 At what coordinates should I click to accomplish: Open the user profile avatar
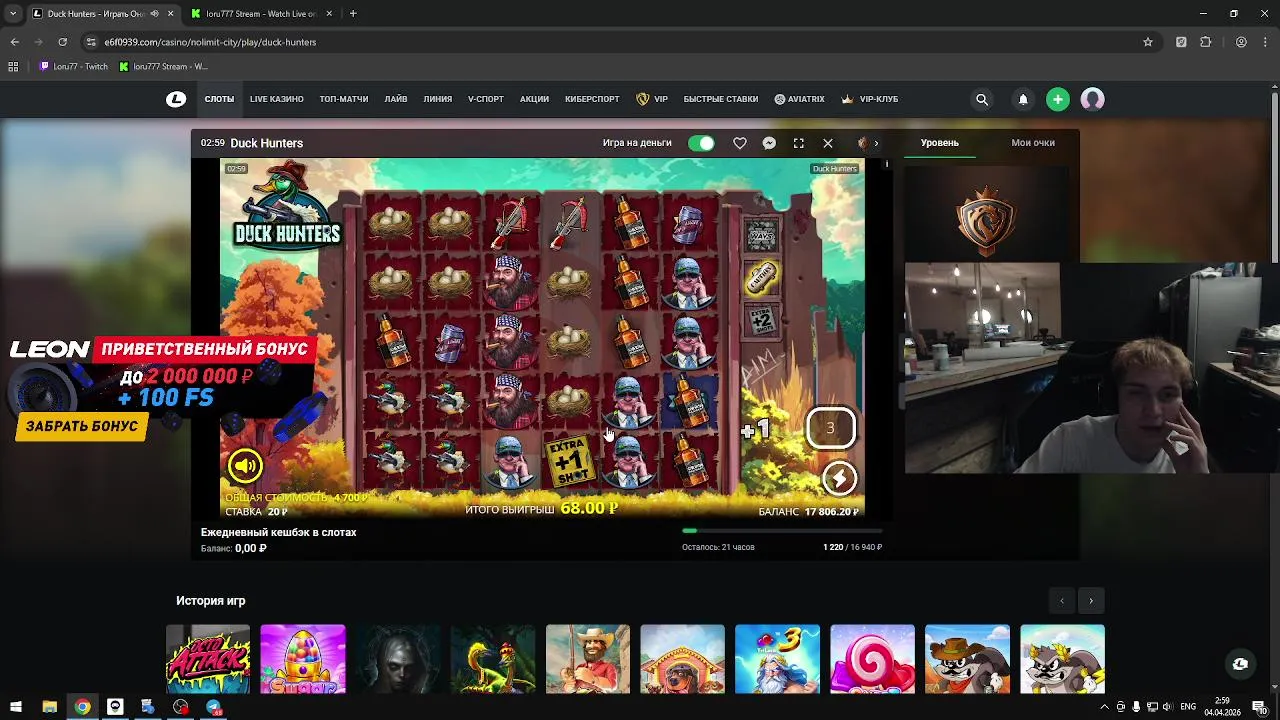click(1092, 99)
